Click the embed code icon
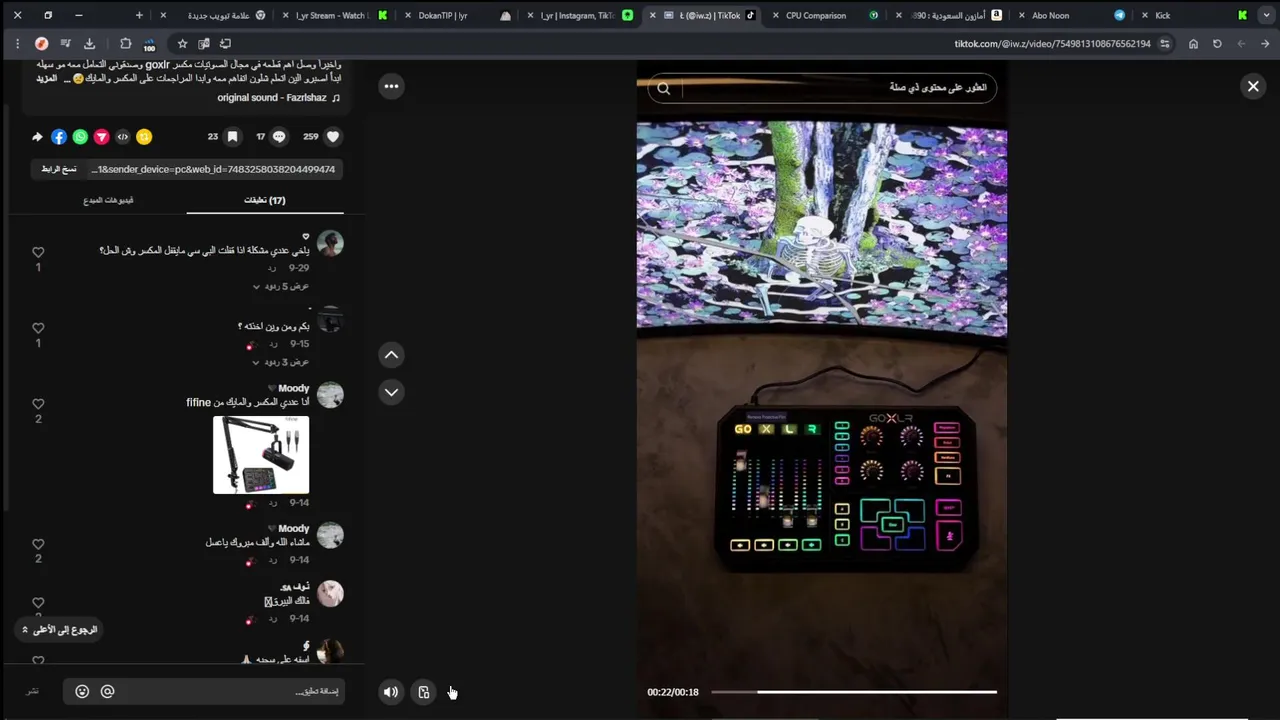This screenshot has width=1280, height=720. tap(123, 137)
